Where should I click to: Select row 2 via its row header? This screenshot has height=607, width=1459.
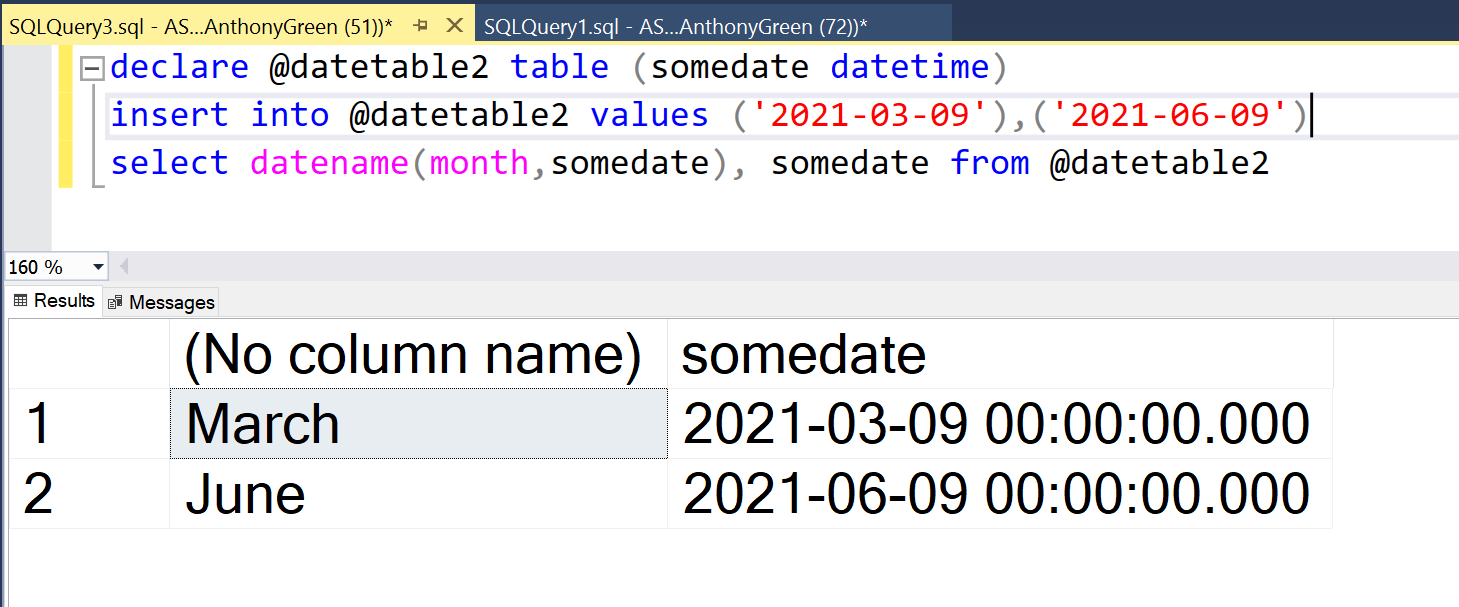coord(88,494)
